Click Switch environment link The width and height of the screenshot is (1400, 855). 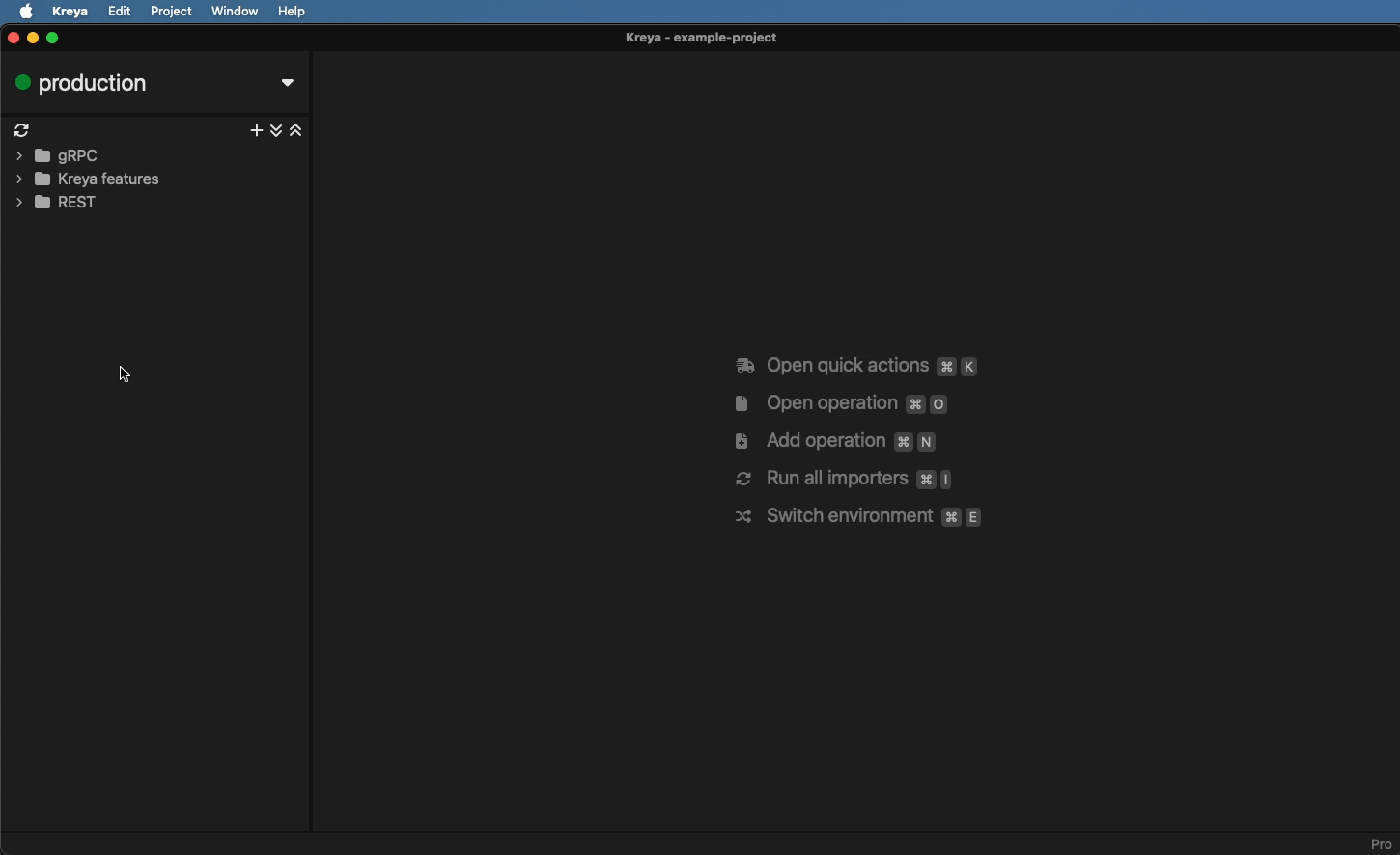pyautogui.click(x=849, y=516)
